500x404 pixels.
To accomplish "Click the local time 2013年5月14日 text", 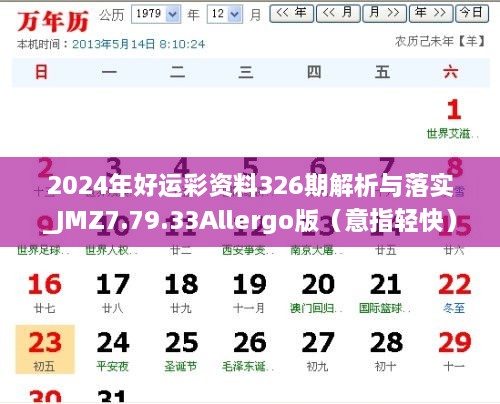I will tap(138, 44).
